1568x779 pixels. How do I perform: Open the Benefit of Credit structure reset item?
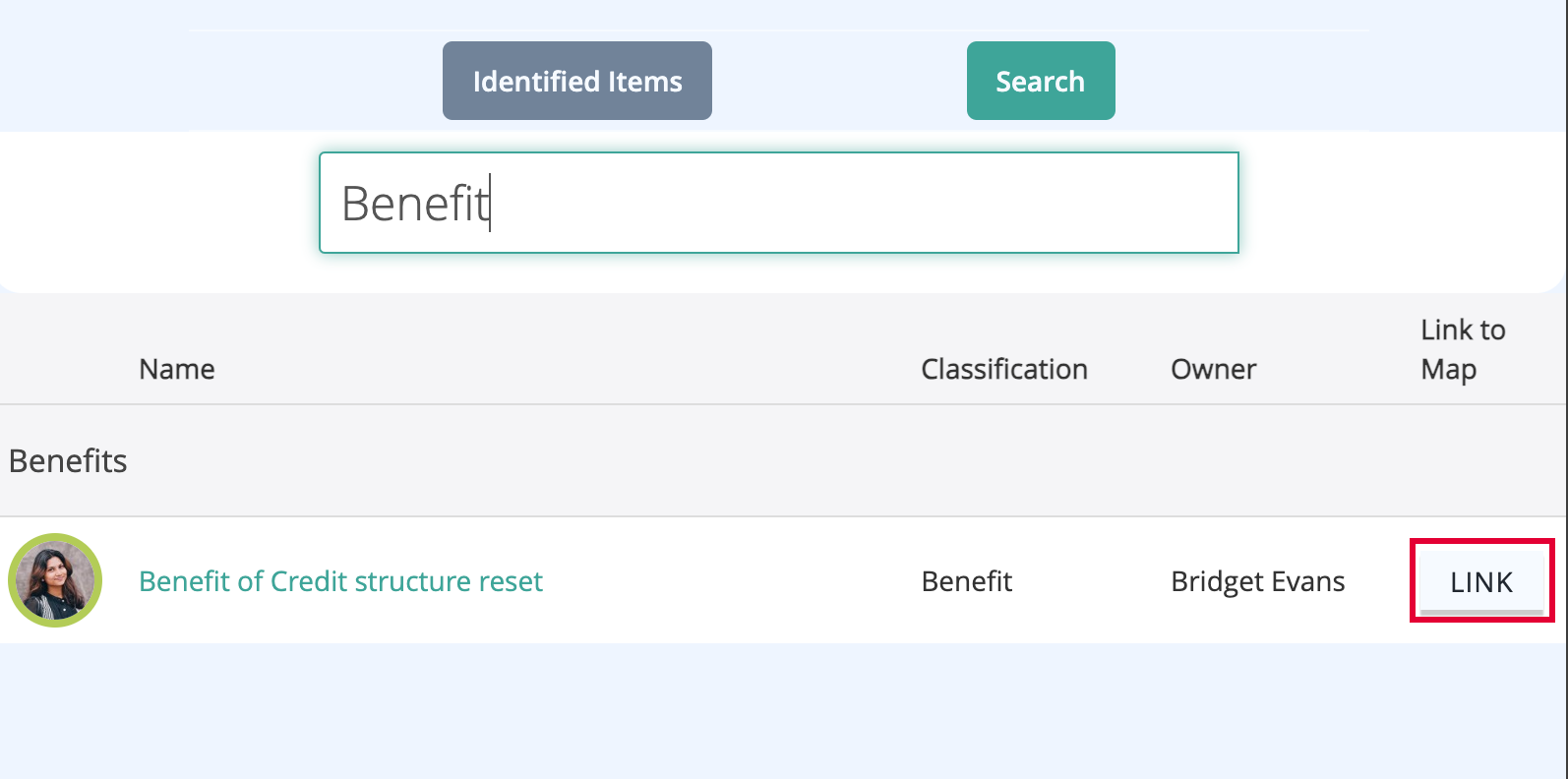[340, 580]
